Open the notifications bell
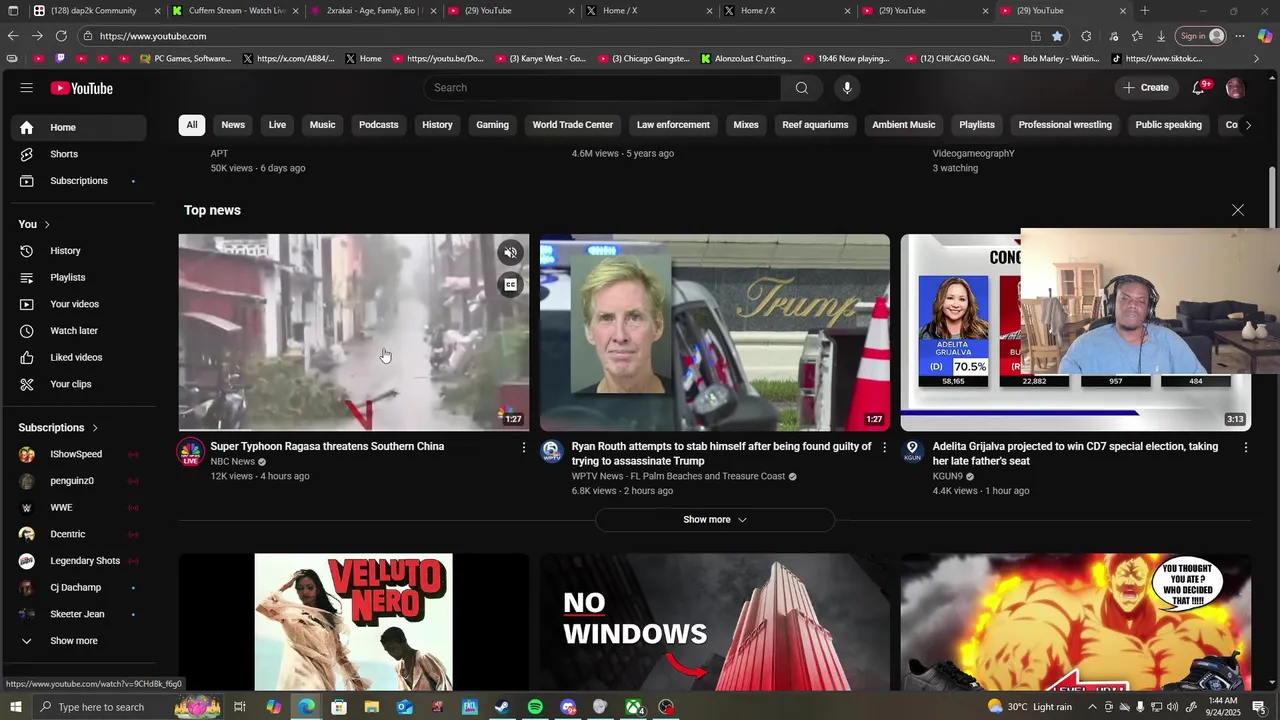 click(1199, 88)
